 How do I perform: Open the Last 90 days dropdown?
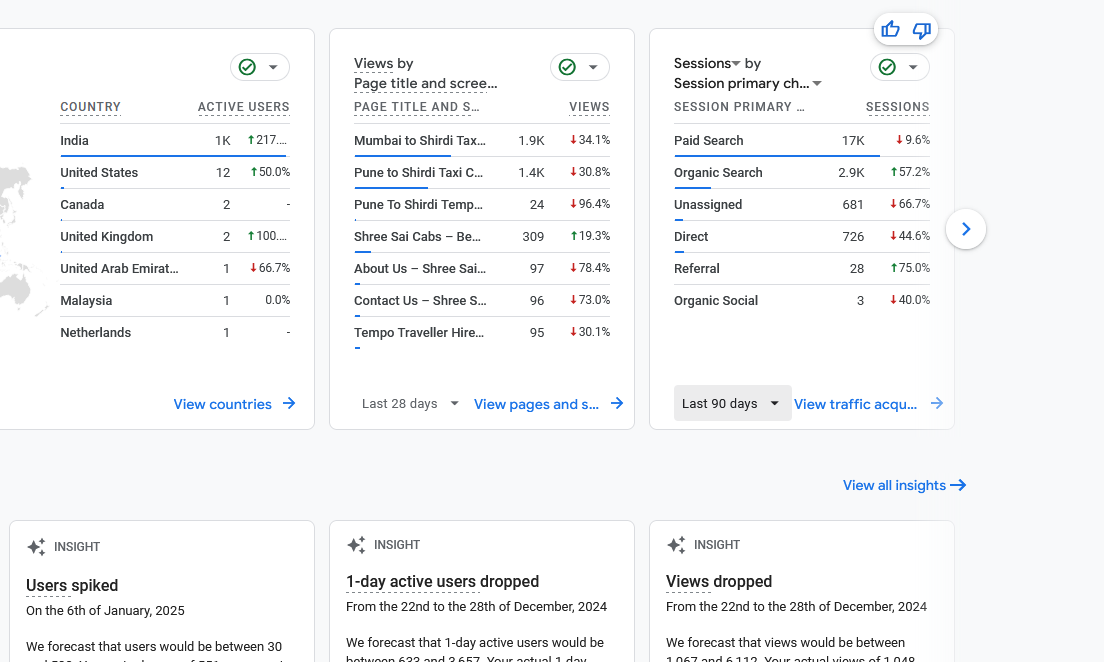tap(732, 403)
